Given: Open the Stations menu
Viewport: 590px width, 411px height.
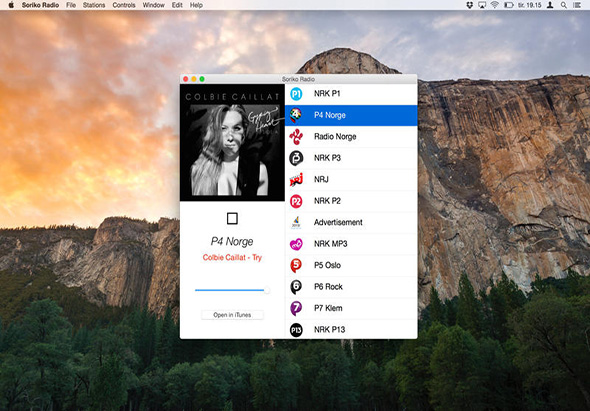Looking at the screenshot, I should (x=94, y=5).
